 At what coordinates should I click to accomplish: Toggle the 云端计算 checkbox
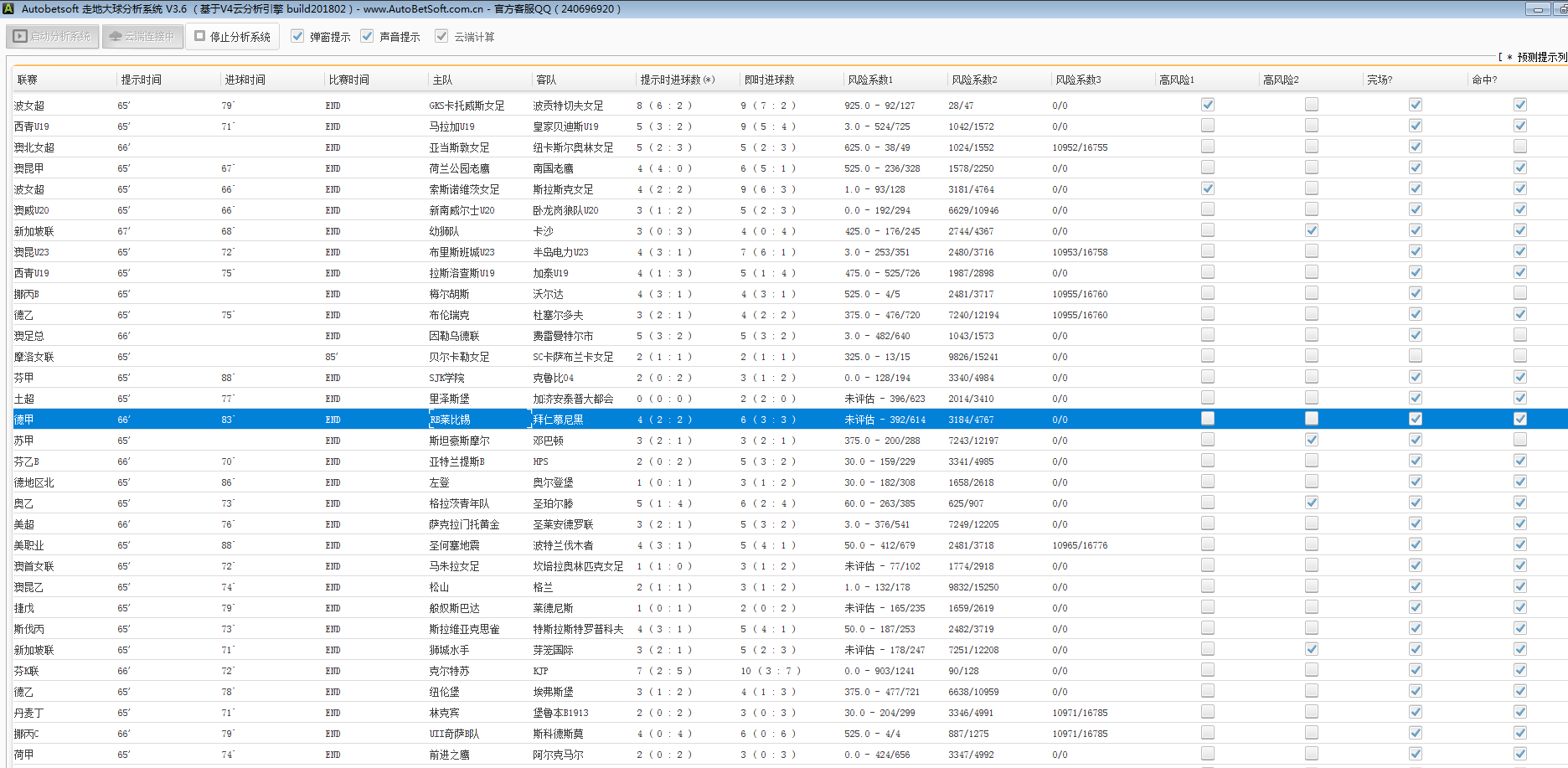(x=441, y=36)
